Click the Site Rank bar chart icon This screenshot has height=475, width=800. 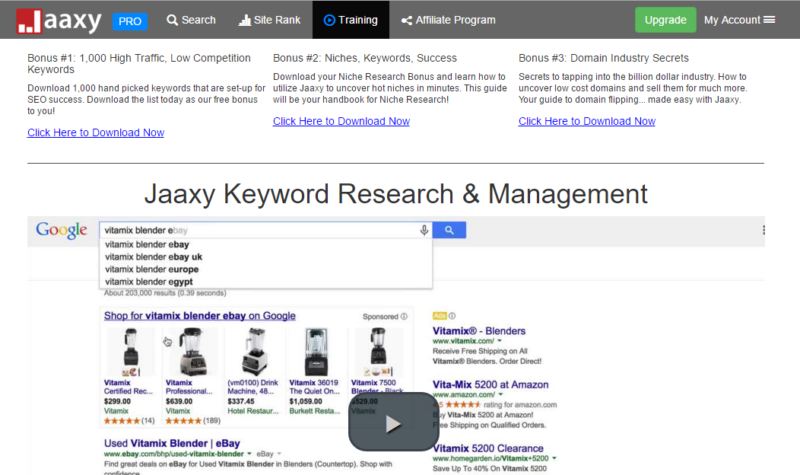tap(245, 20)
